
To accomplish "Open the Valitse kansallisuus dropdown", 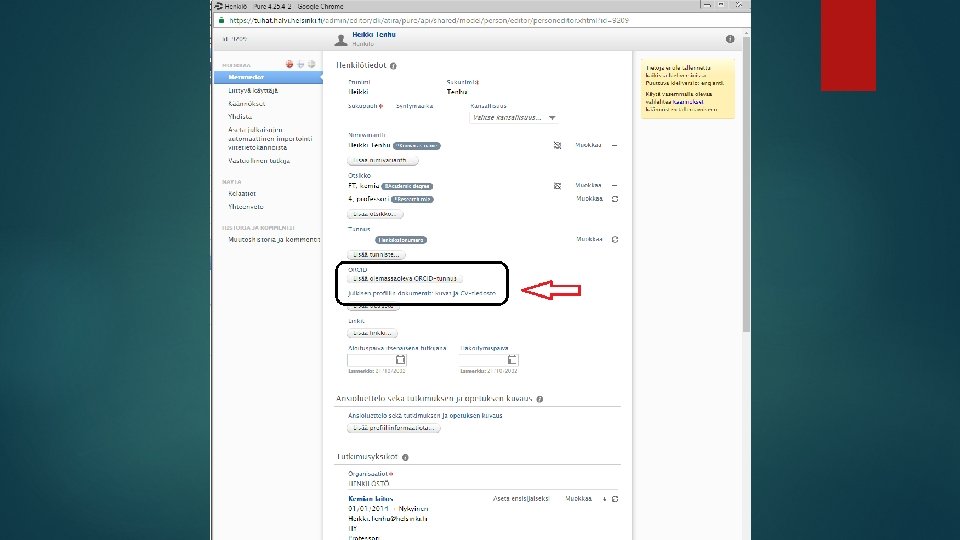I will click(513, 118).
